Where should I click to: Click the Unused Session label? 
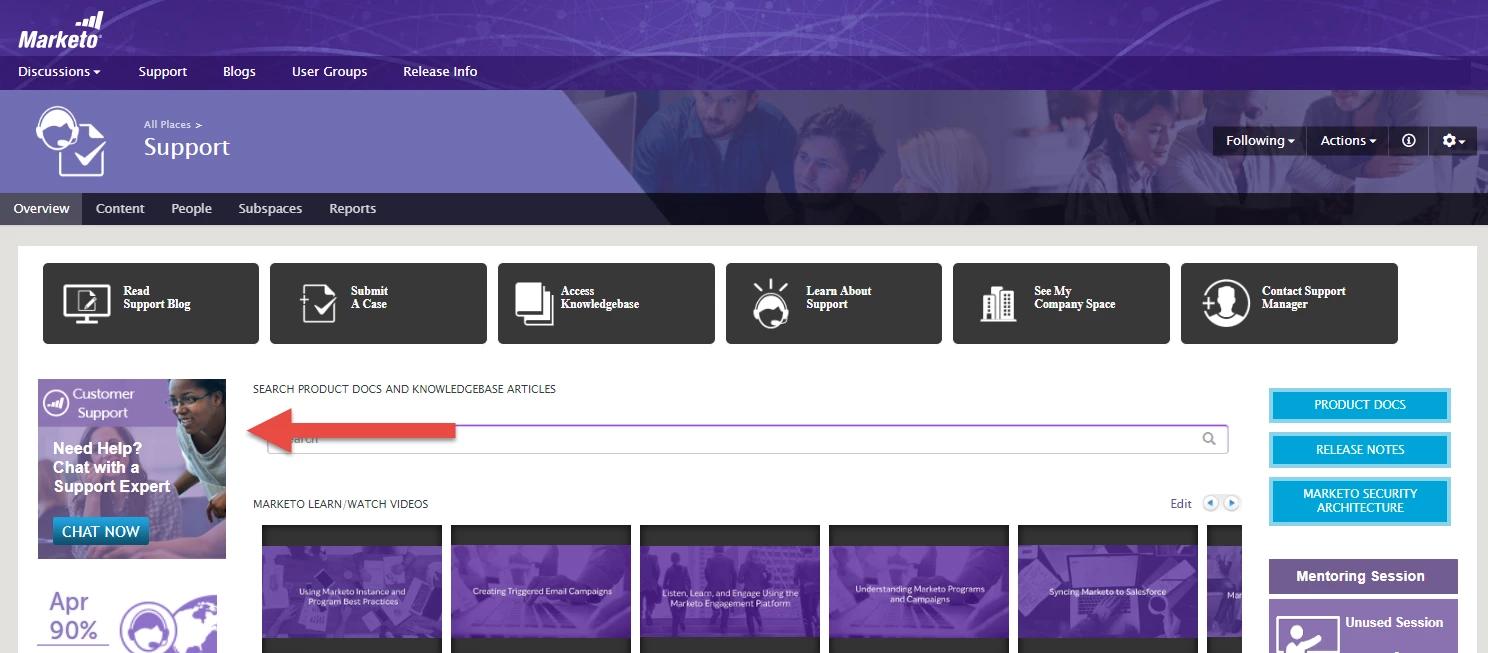click(1394, 622)
